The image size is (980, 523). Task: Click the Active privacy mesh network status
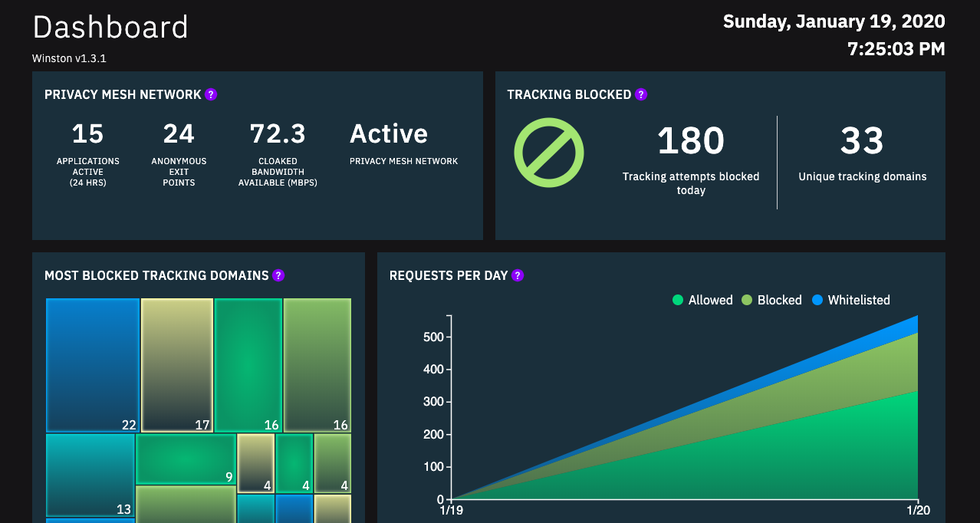click(x=388, y=134)
